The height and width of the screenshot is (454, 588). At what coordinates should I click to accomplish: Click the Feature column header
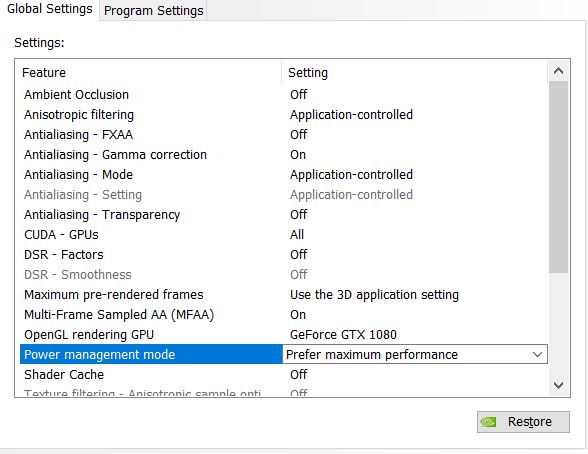pos(44,73)
